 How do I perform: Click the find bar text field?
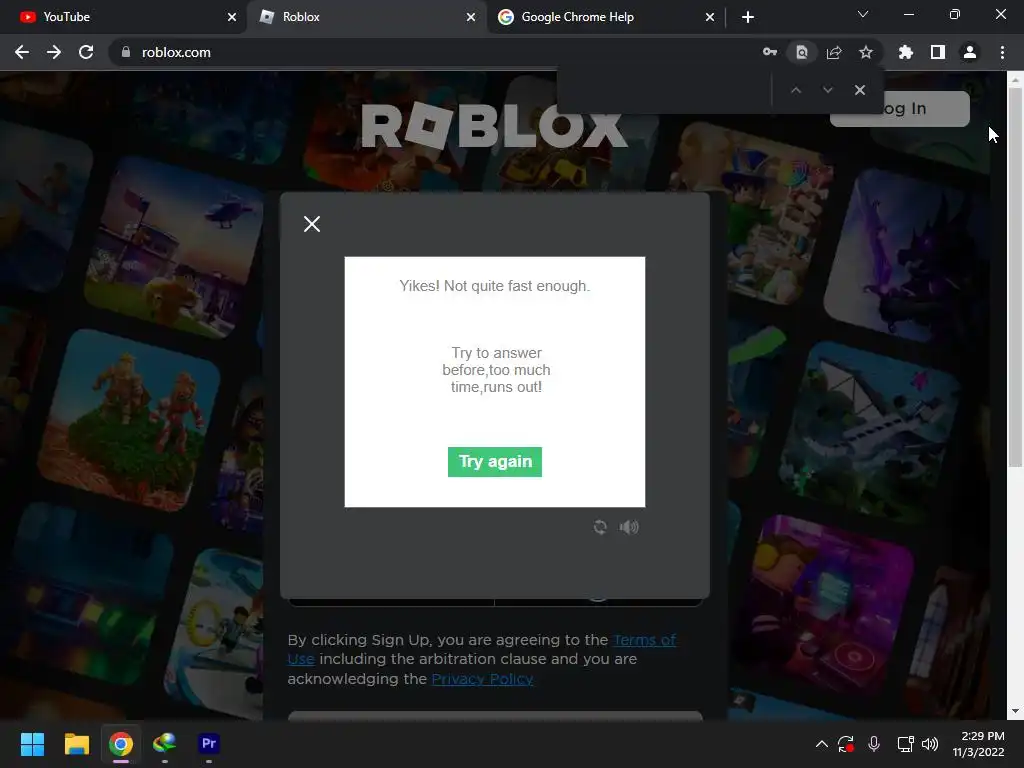[666, 90]
